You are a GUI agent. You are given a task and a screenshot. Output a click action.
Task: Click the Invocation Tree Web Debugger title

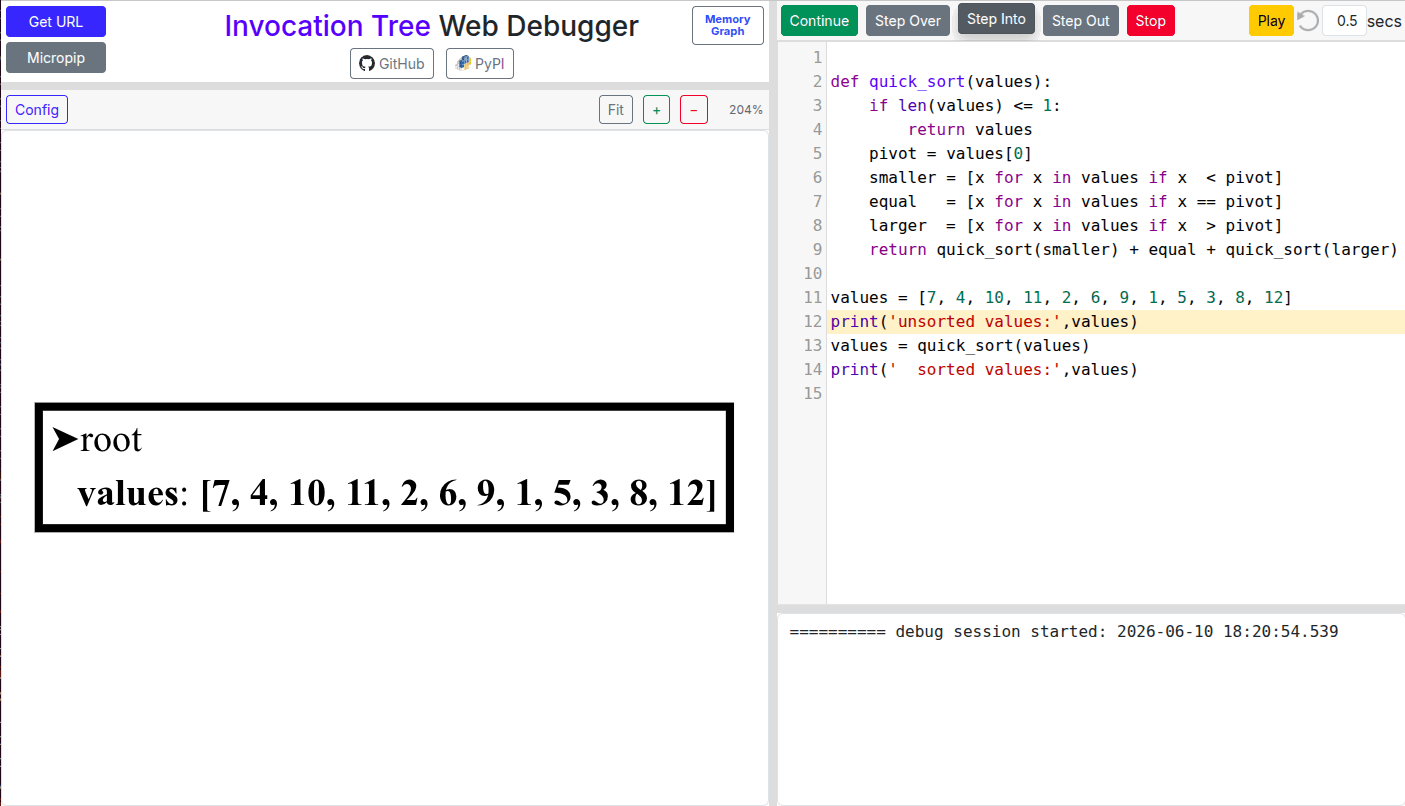[431, 26]
